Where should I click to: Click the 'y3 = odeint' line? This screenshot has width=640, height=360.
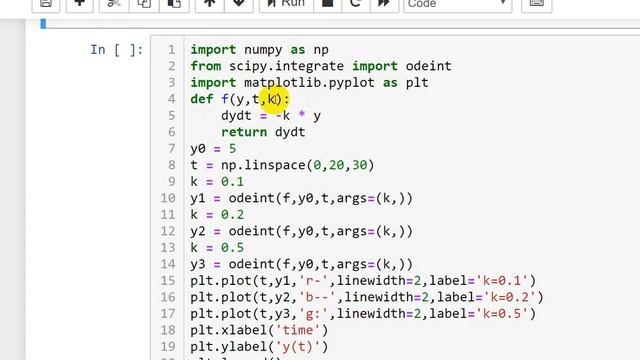pos(302,264)
